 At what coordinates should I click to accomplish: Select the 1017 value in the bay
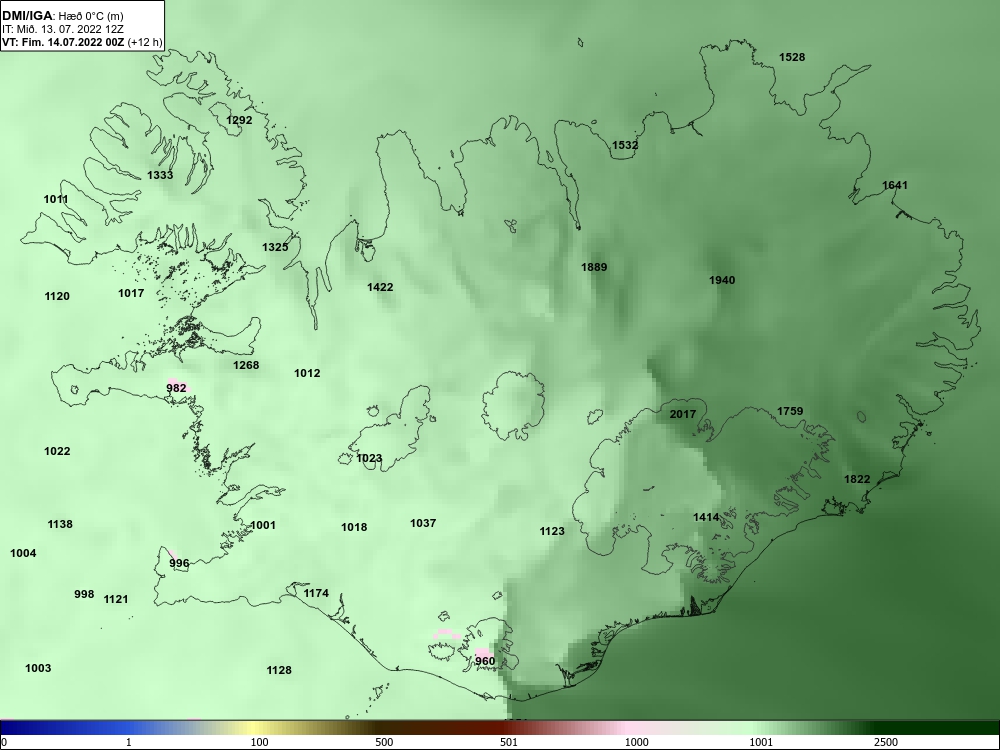[131, 293]
